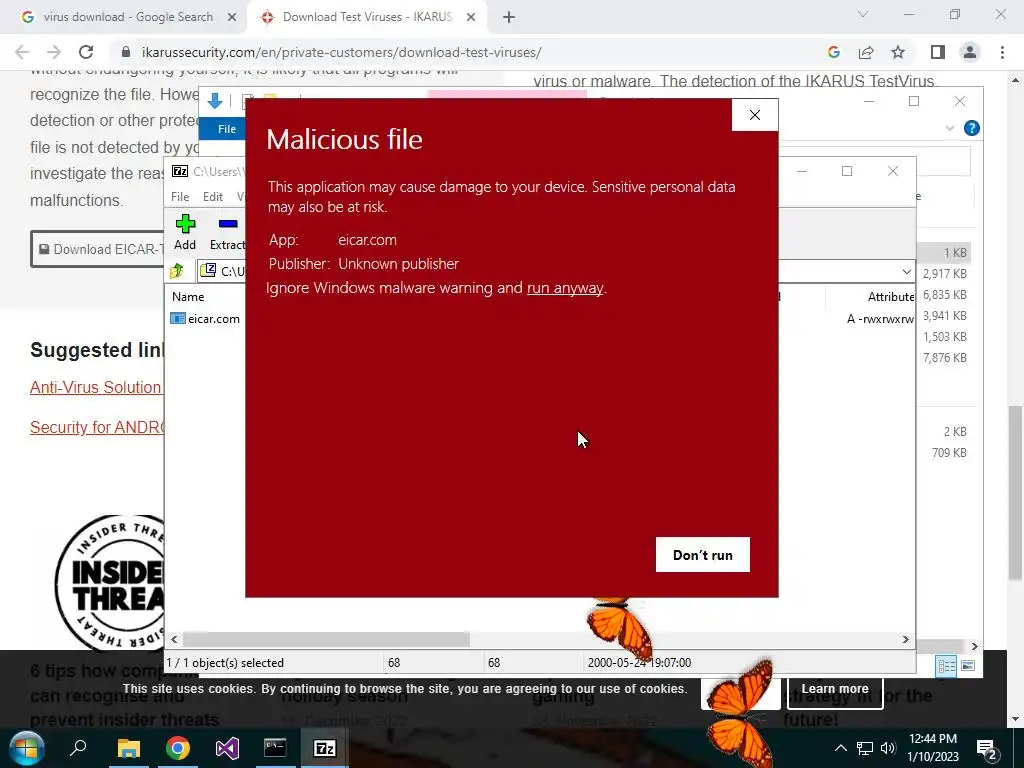Expand the 7-Zip address path dropdown
This screenshot has width=1024, height=768.
[x=906, y=272]
